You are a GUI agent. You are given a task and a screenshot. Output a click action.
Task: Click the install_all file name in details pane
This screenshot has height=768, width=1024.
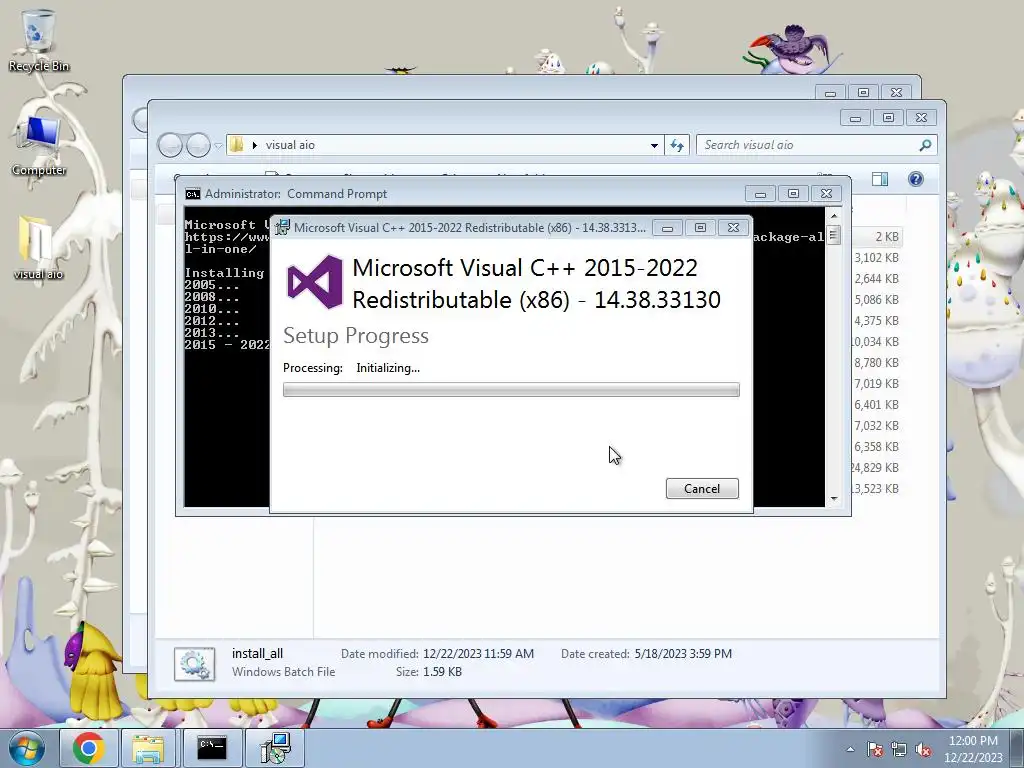click(257, 653)
